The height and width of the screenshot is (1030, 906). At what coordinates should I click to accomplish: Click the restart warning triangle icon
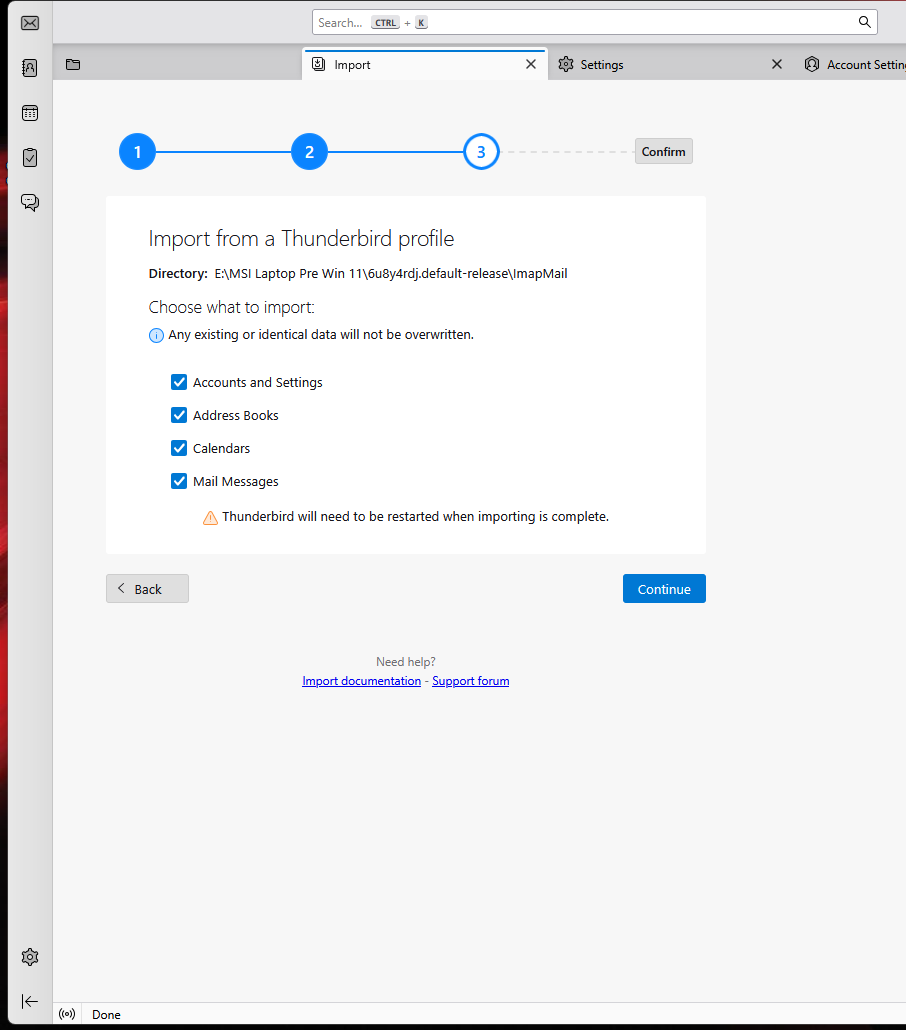pos(210,518)
